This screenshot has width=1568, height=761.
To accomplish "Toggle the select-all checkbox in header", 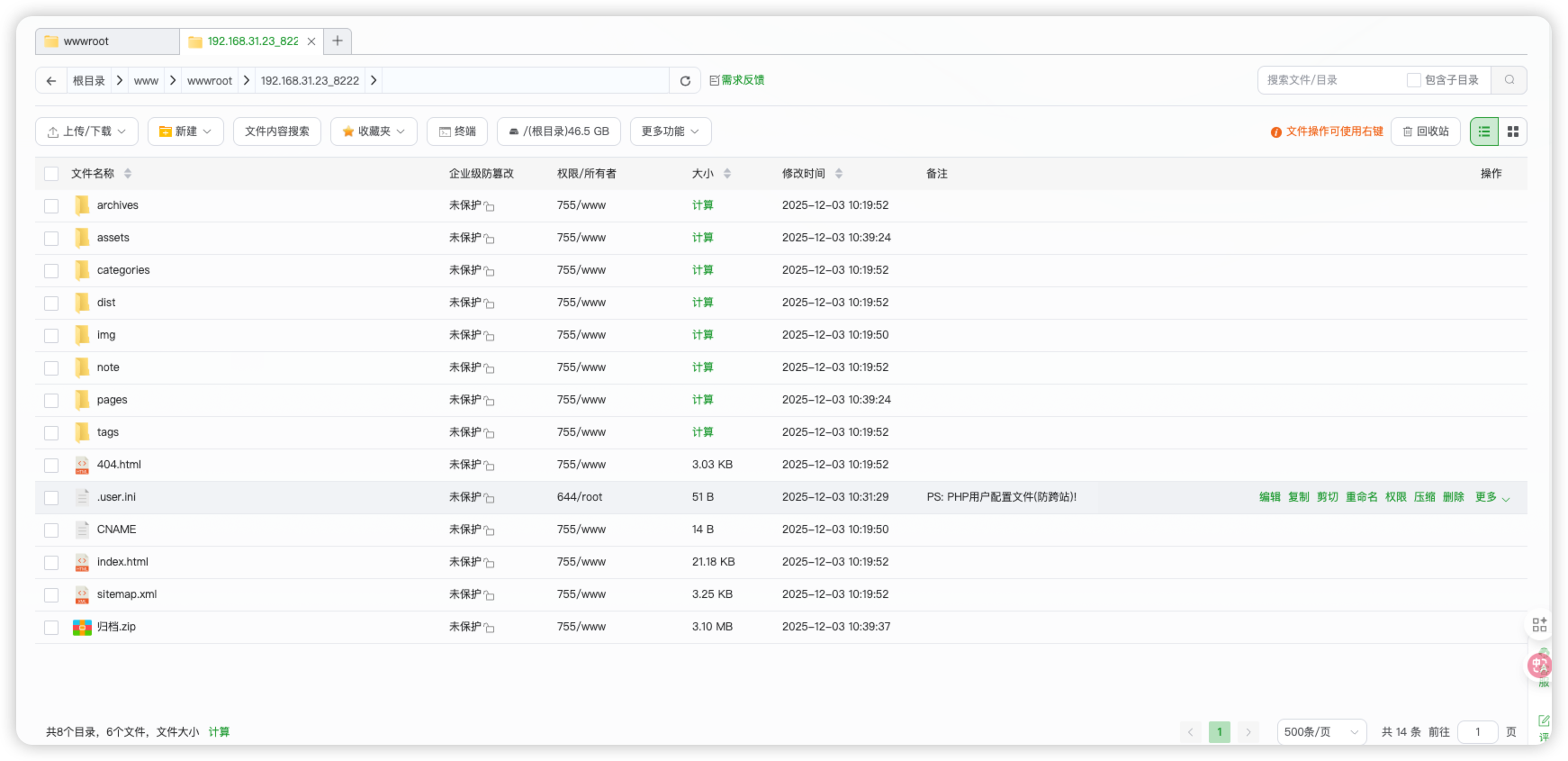I will pos(51,174).
